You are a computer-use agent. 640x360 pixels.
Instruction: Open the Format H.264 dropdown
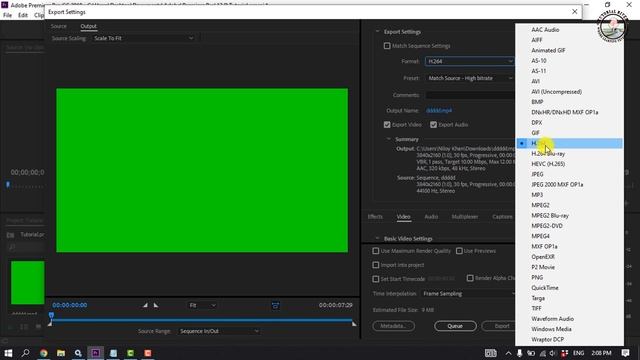point(469,61)
